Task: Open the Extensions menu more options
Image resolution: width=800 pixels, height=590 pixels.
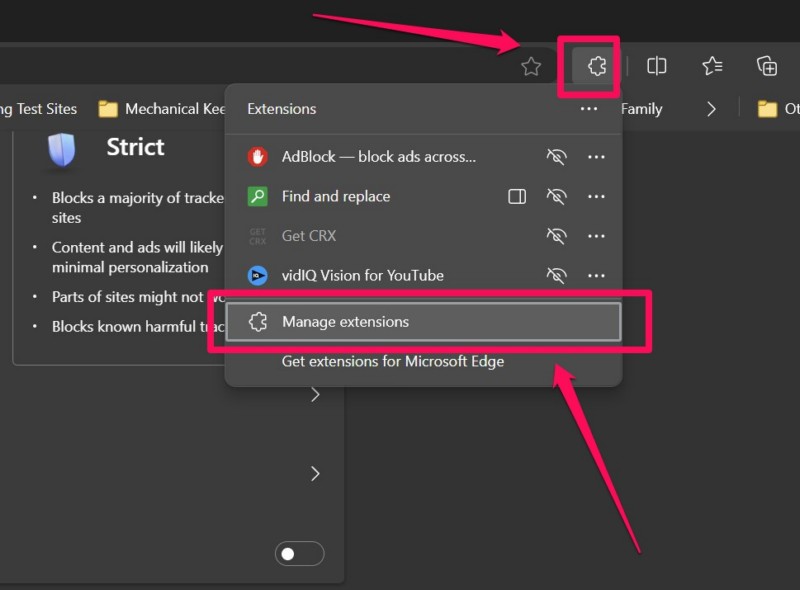Action: pos(589,109)
